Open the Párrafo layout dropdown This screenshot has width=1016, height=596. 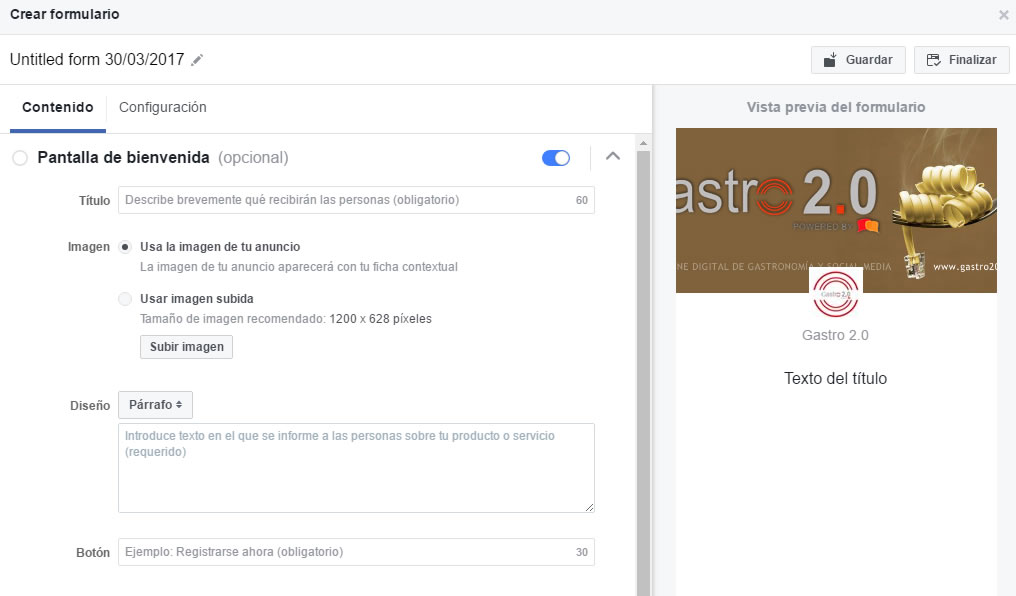point(155,405)
